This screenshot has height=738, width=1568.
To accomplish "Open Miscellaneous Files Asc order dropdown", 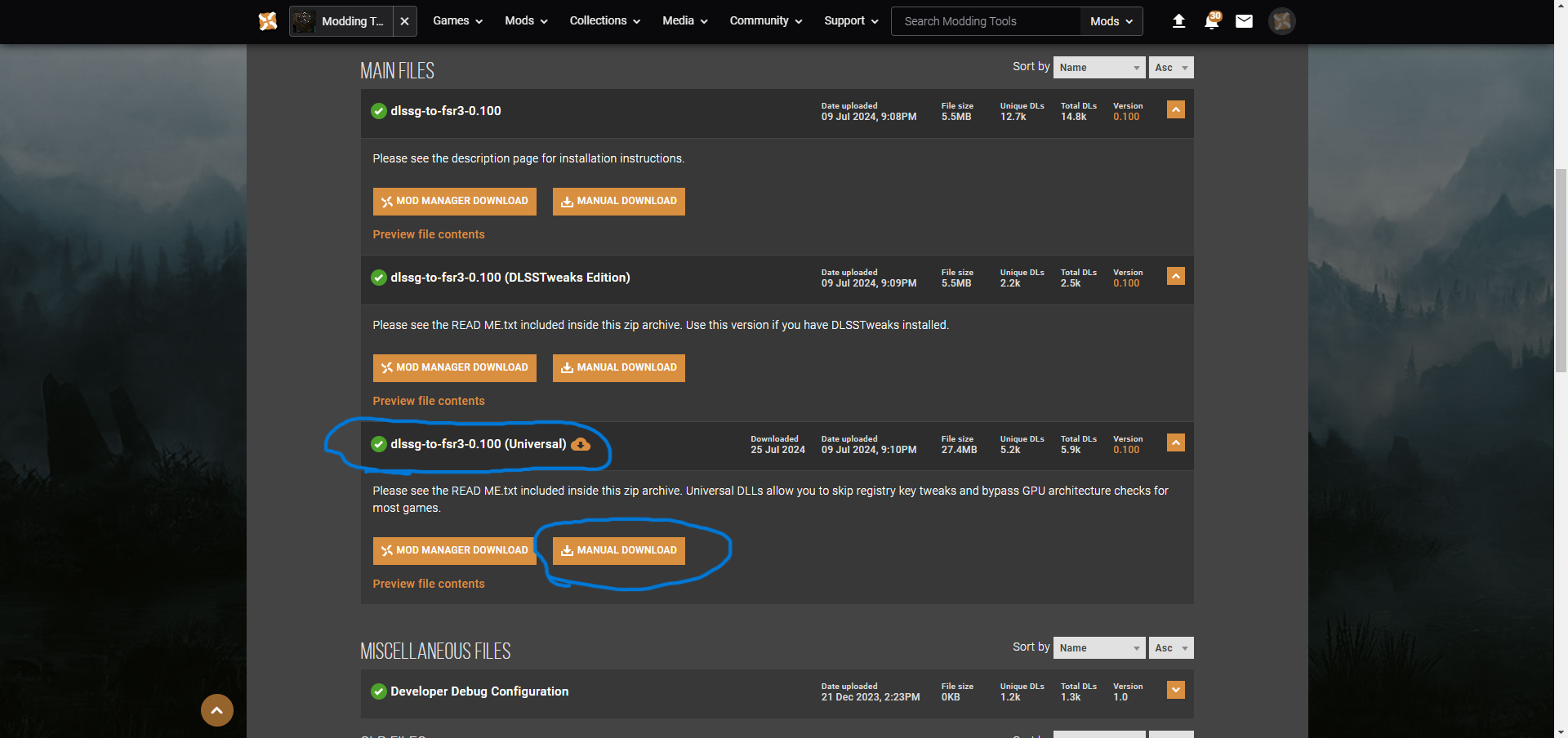I will pos(1171,648).
